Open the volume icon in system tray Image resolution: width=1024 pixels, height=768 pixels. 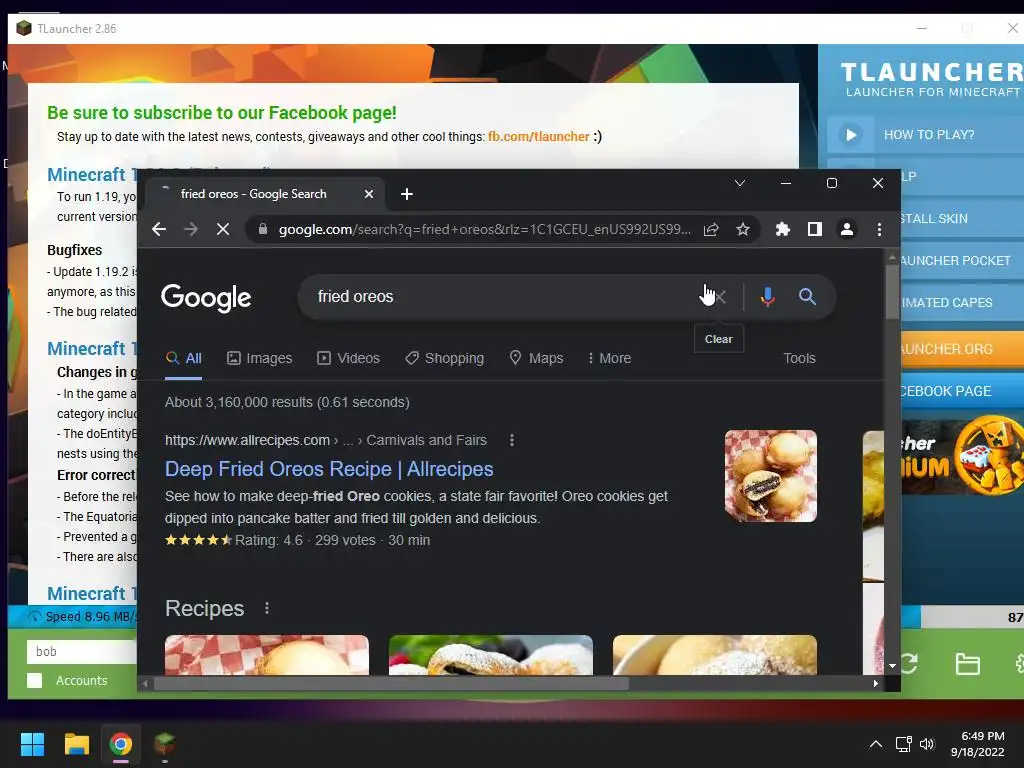pyautogui.click(x=927, y=744)
